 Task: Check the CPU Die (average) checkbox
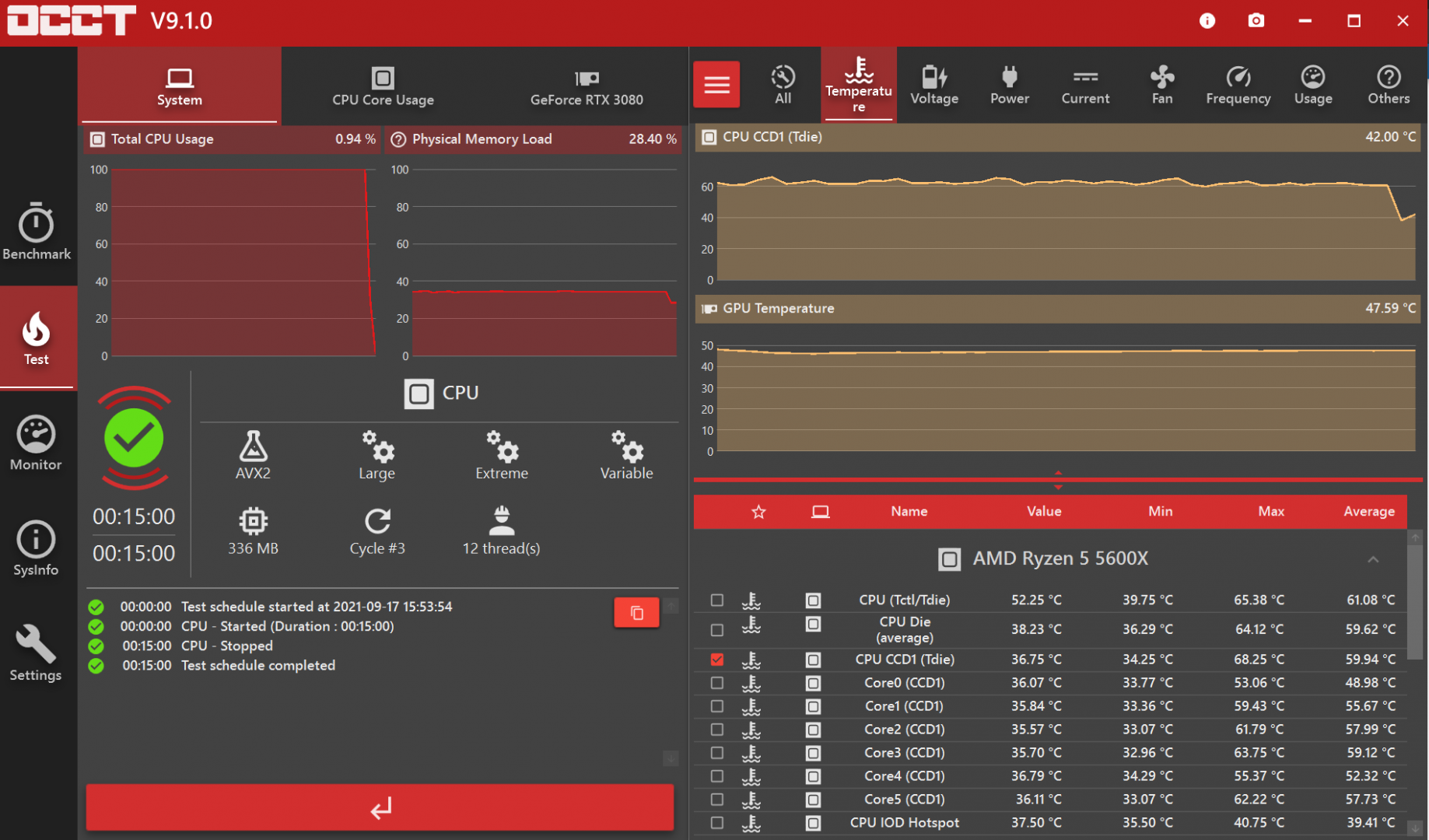click(x=717, y=629)
